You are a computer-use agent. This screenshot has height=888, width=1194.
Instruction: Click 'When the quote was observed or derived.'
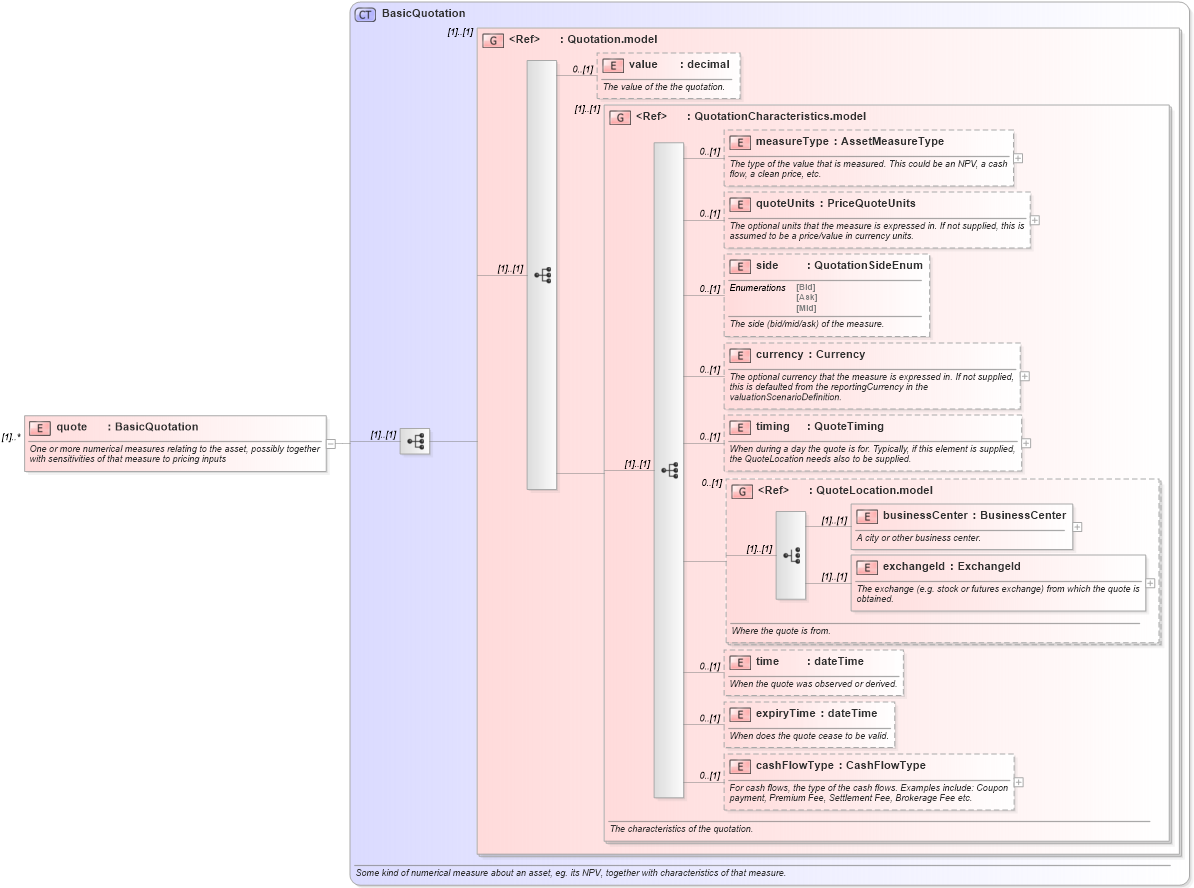(x=813, y=684)
